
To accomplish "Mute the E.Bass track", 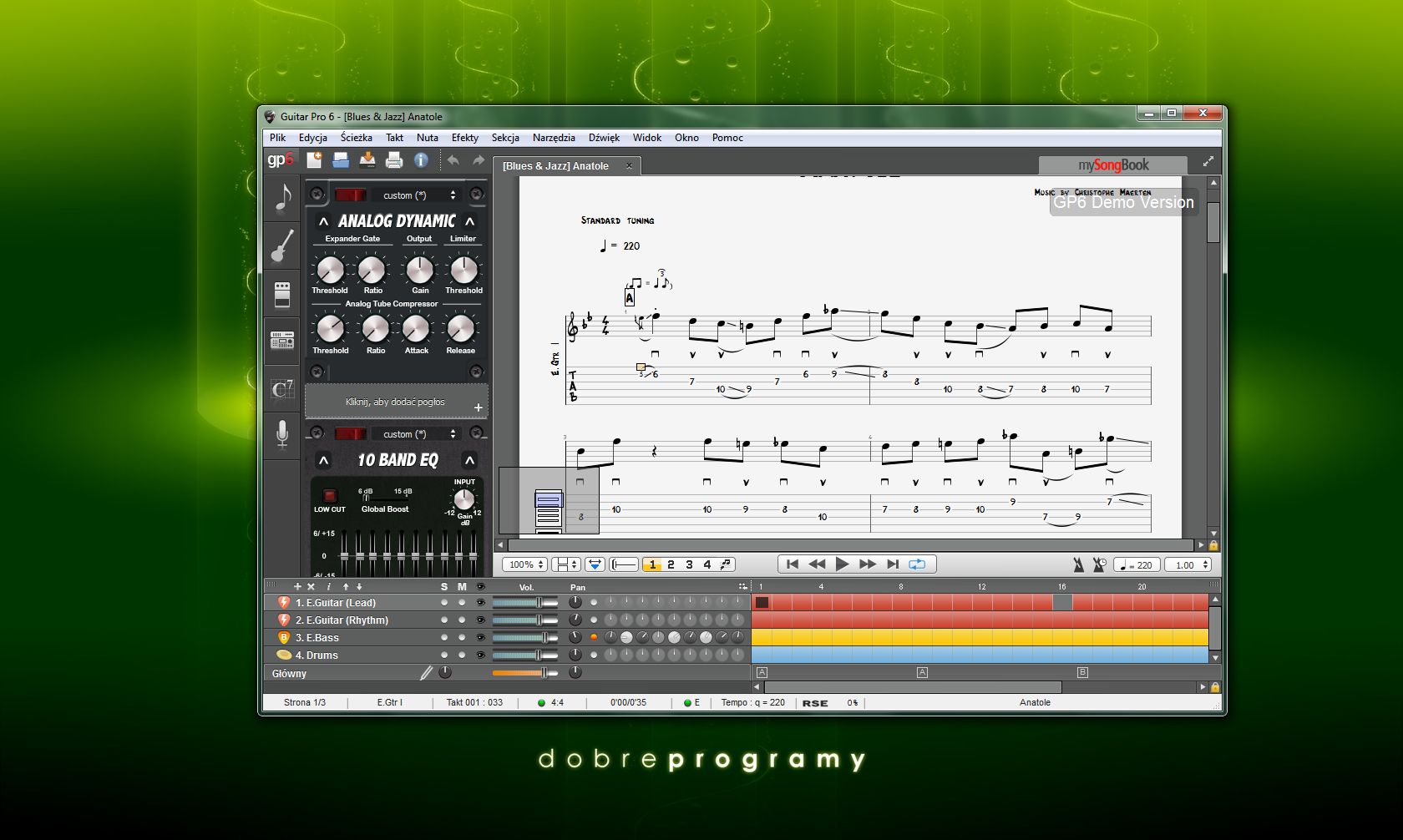I will [x=462, y=638].
